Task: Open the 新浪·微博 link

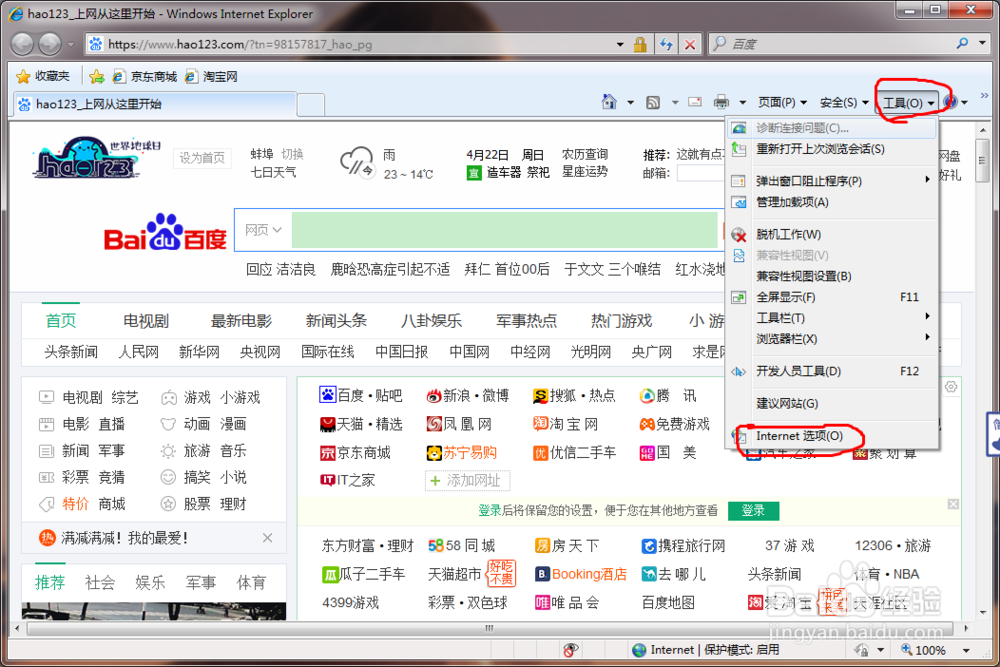Action: click(x=467, y=396)
